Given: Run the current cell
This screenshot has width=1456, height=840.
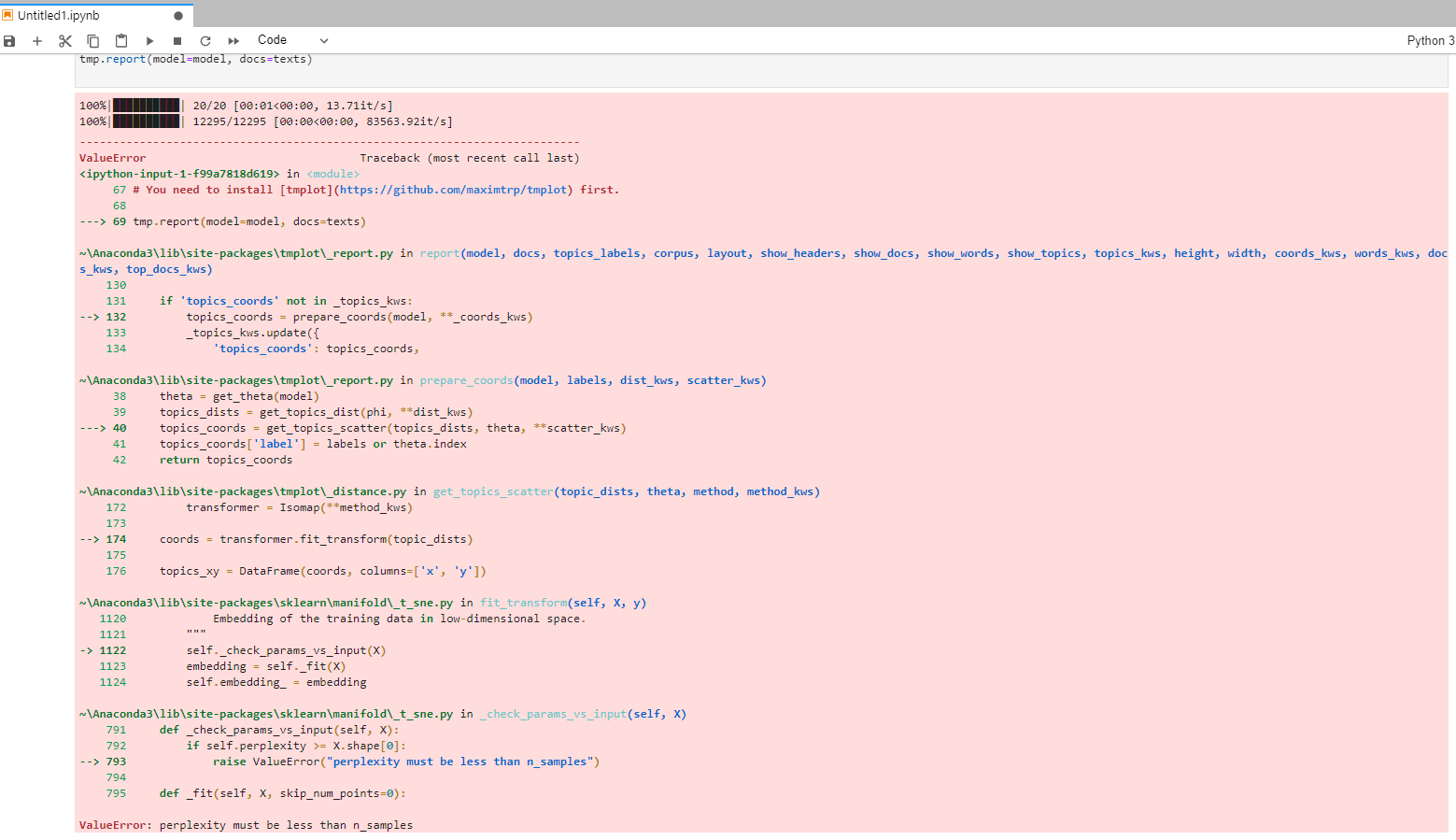Looking at the screenshot, I should [149, 40].
